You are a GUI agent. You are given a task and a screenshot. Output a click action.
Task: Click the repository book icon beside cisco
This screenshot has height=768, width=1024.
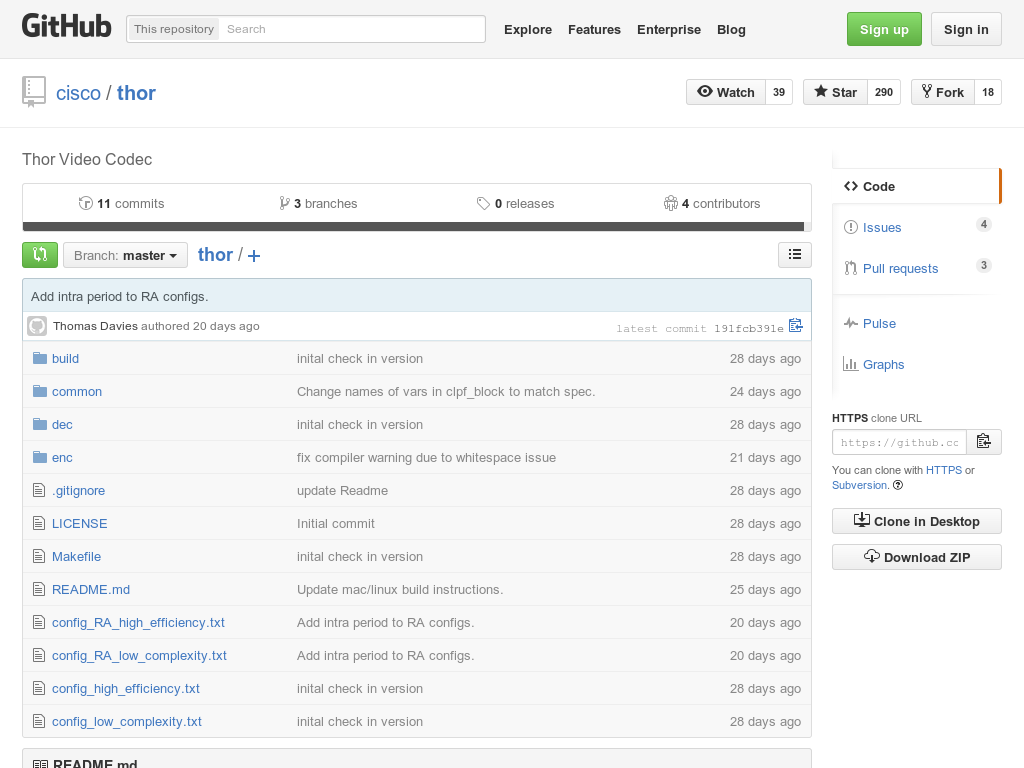pyautogui.click(x=34, y=91)
